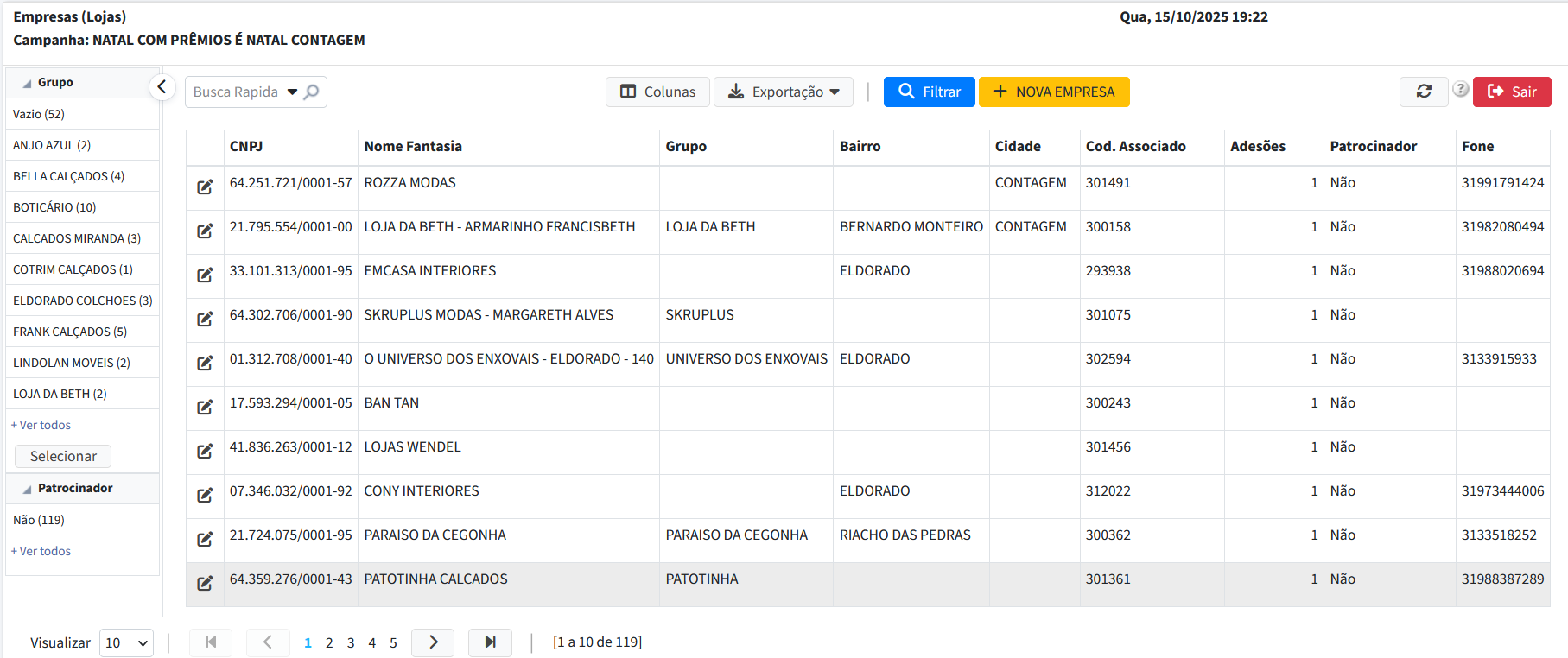Click the quick search magnifier icon
Image resolution: width=1568 pixels, height=658 pixels.
[312, 92]
